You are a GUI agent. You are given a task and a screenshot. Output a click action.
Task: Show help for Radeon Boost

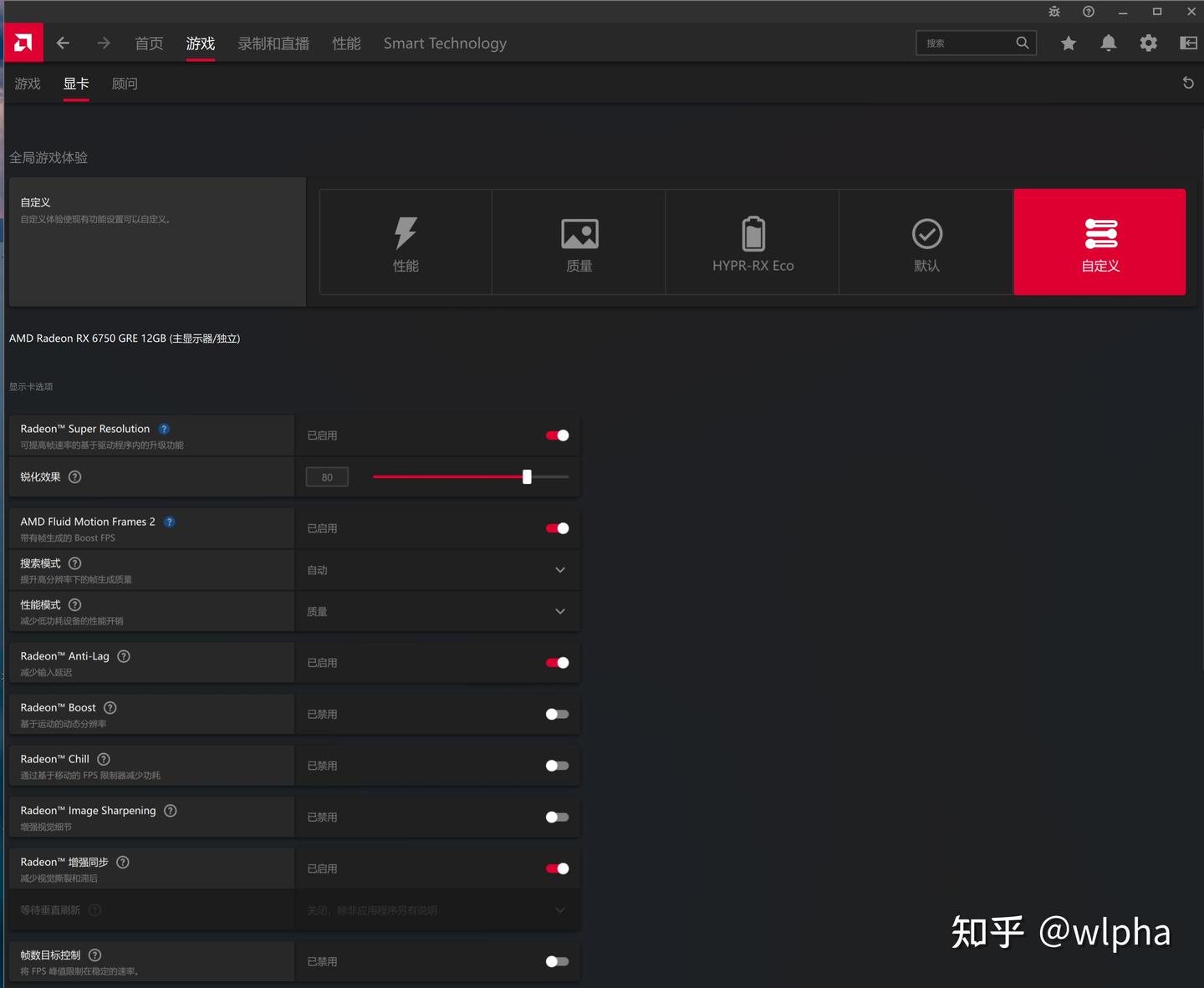[x=110, y=708]
